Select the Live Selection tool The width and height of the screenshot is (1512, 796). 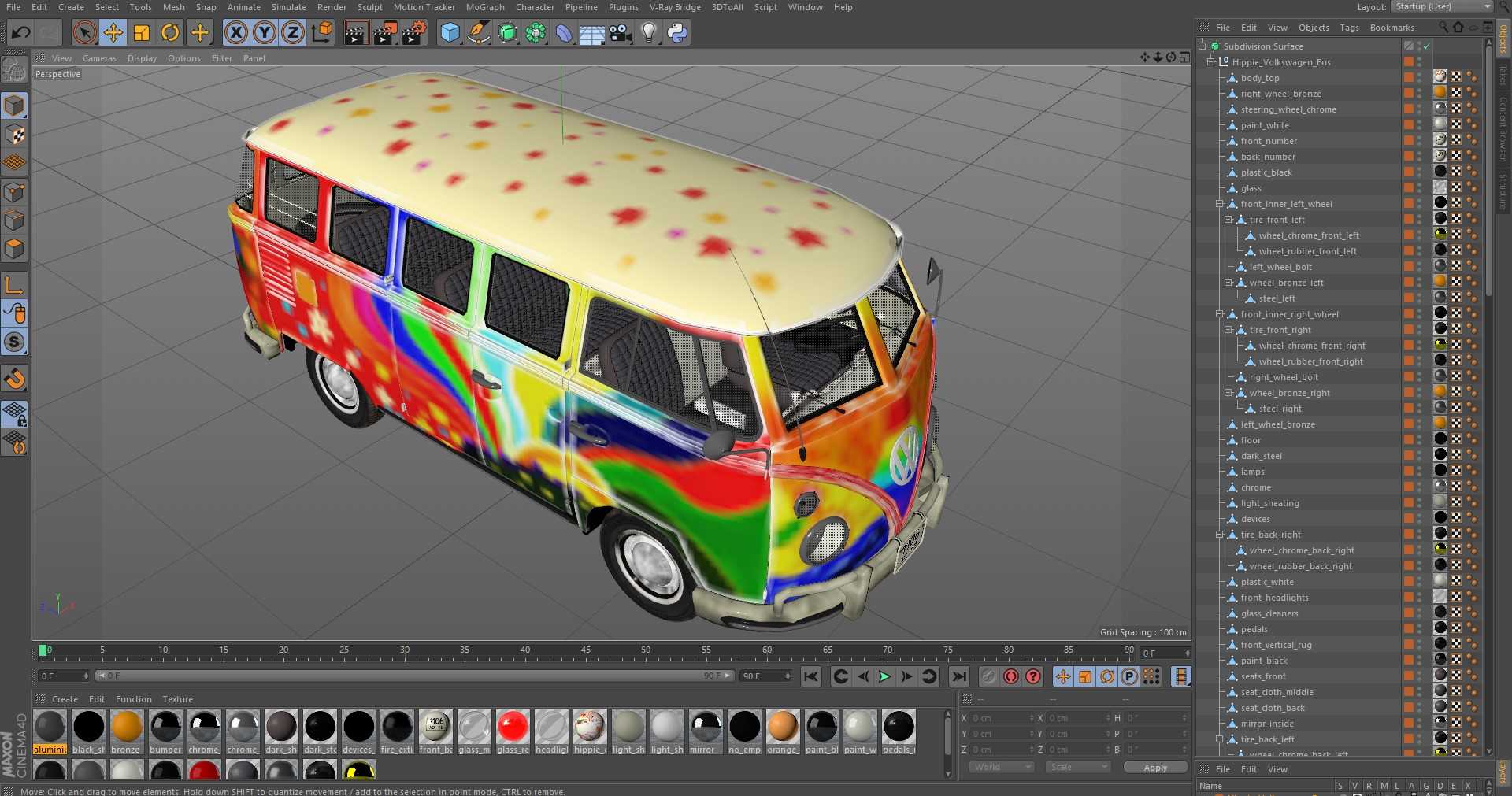84,32
